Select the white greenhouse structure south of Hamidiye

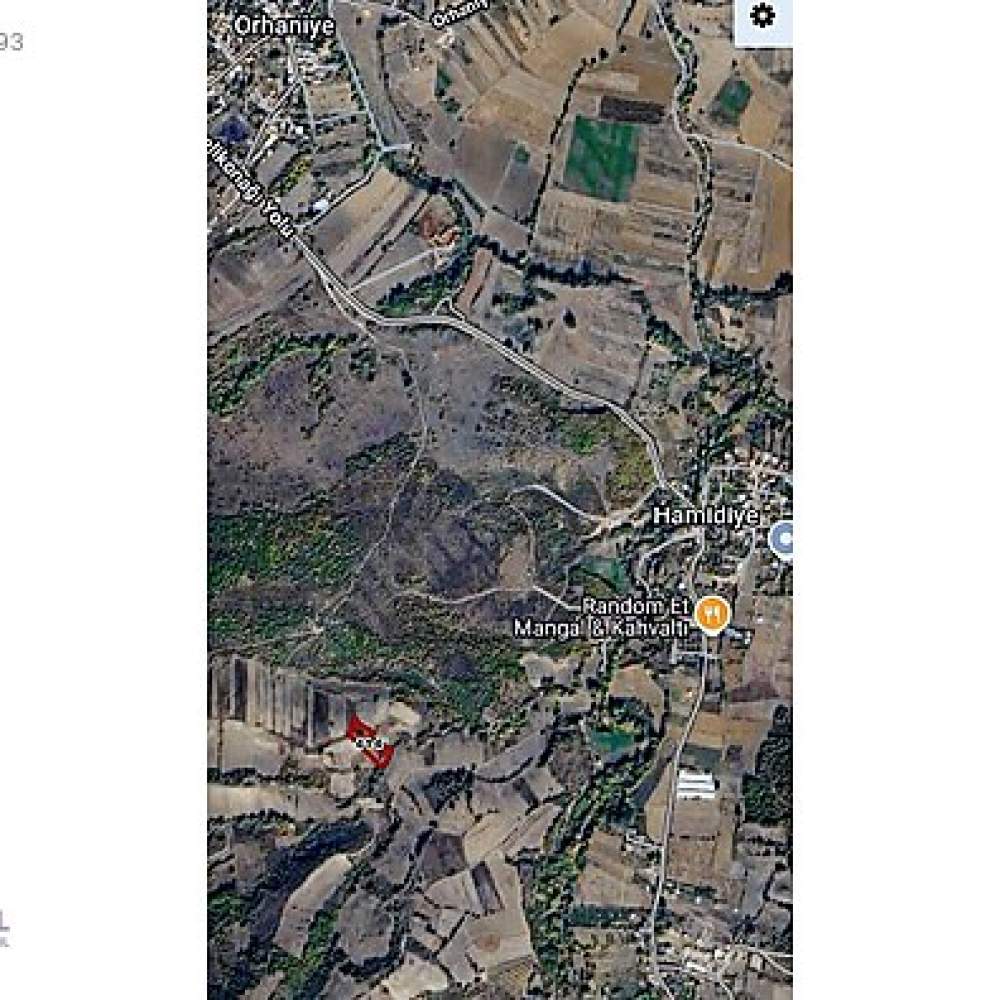[x=696, y=784]
